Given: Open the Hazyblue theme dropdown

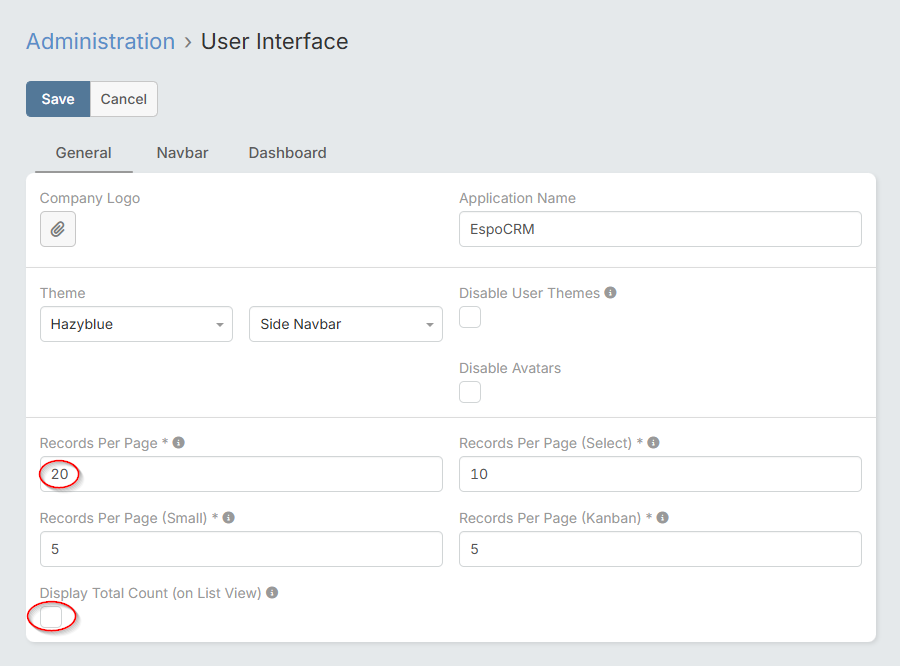Looking at the screenshot, I should (x=137, y=324).
